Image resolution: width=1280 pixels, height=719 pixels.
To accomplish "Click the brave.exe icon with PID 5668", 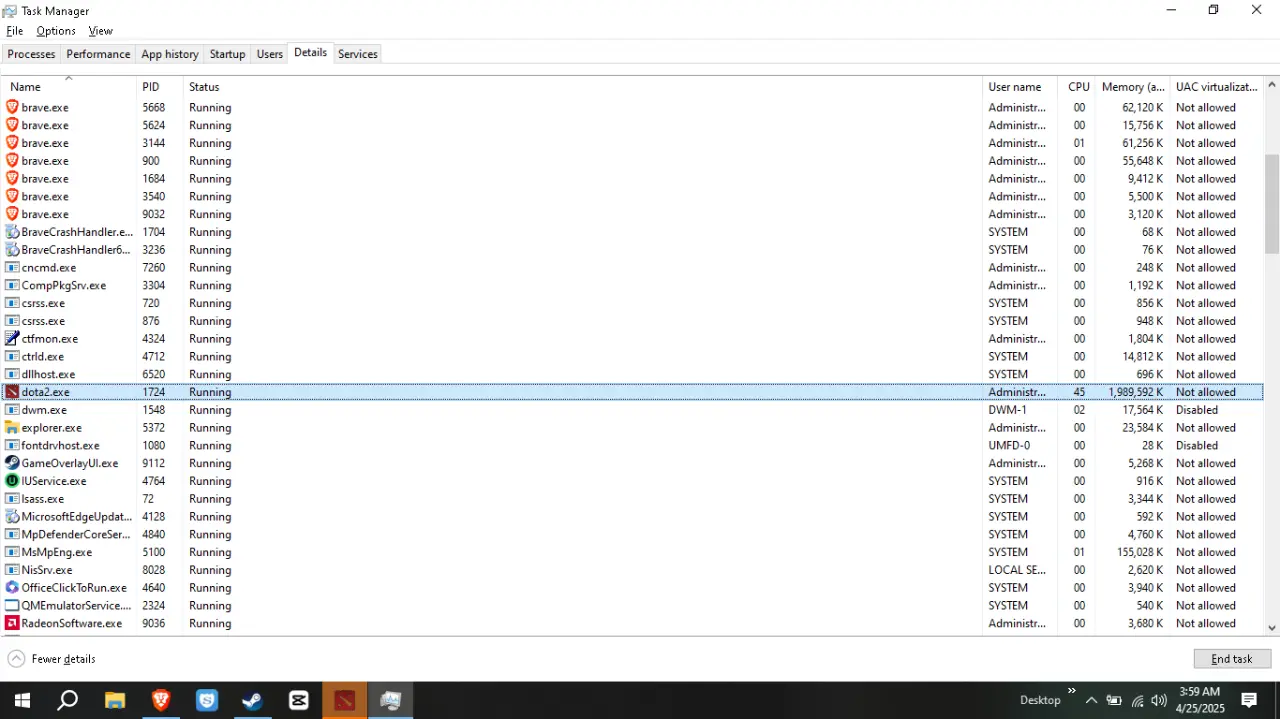I will click(x=12, y=107).
